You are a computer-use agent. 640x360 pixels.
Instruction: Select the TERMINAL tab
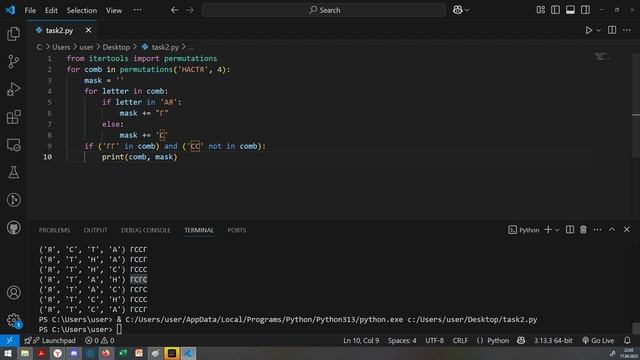[x=199, y=230]
